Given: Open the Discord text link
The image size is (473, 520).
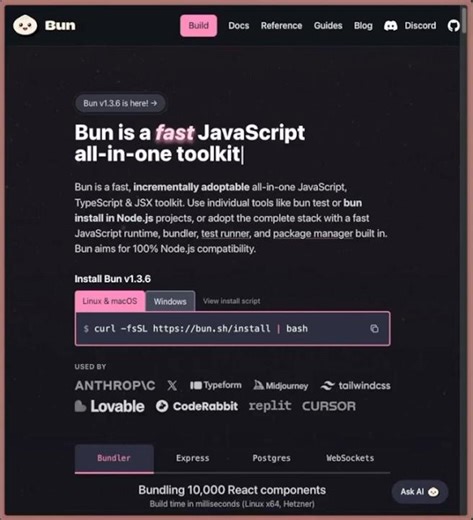Looking at the screenshot, I should tap(420, 26).
